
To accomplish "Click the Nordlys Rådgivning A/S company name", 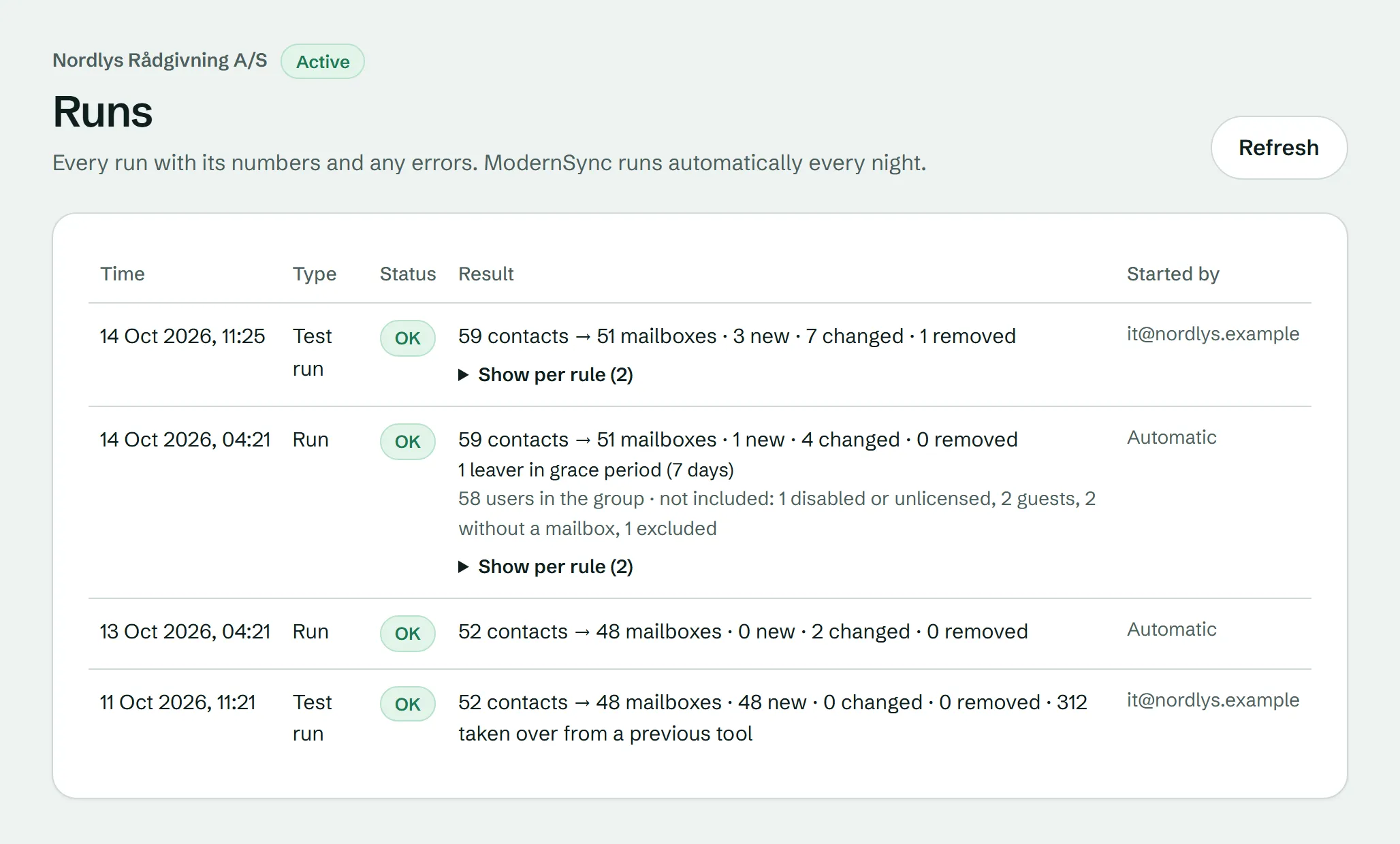I will tap(160, 60).
